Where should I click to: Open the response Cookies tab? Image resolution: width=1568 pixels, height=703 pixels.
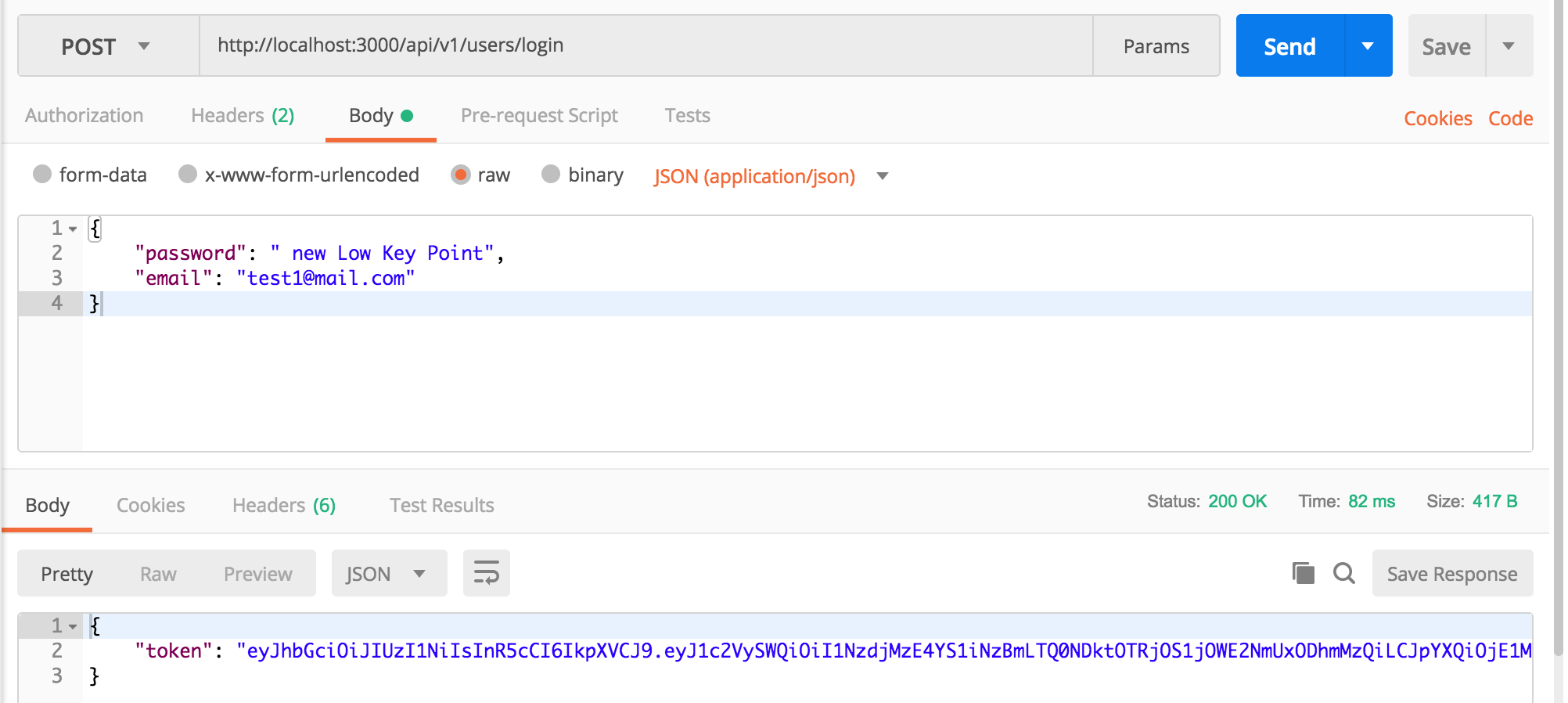tap(150, 505)
